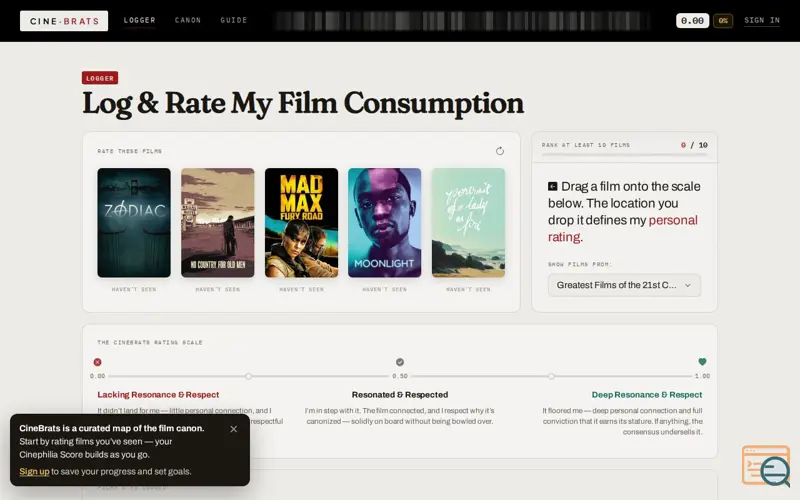Image resolution: width=800 pixels, height=500 pixels.
Task: Click the 0.50 scale value
Action: click(x=400, y=376)
